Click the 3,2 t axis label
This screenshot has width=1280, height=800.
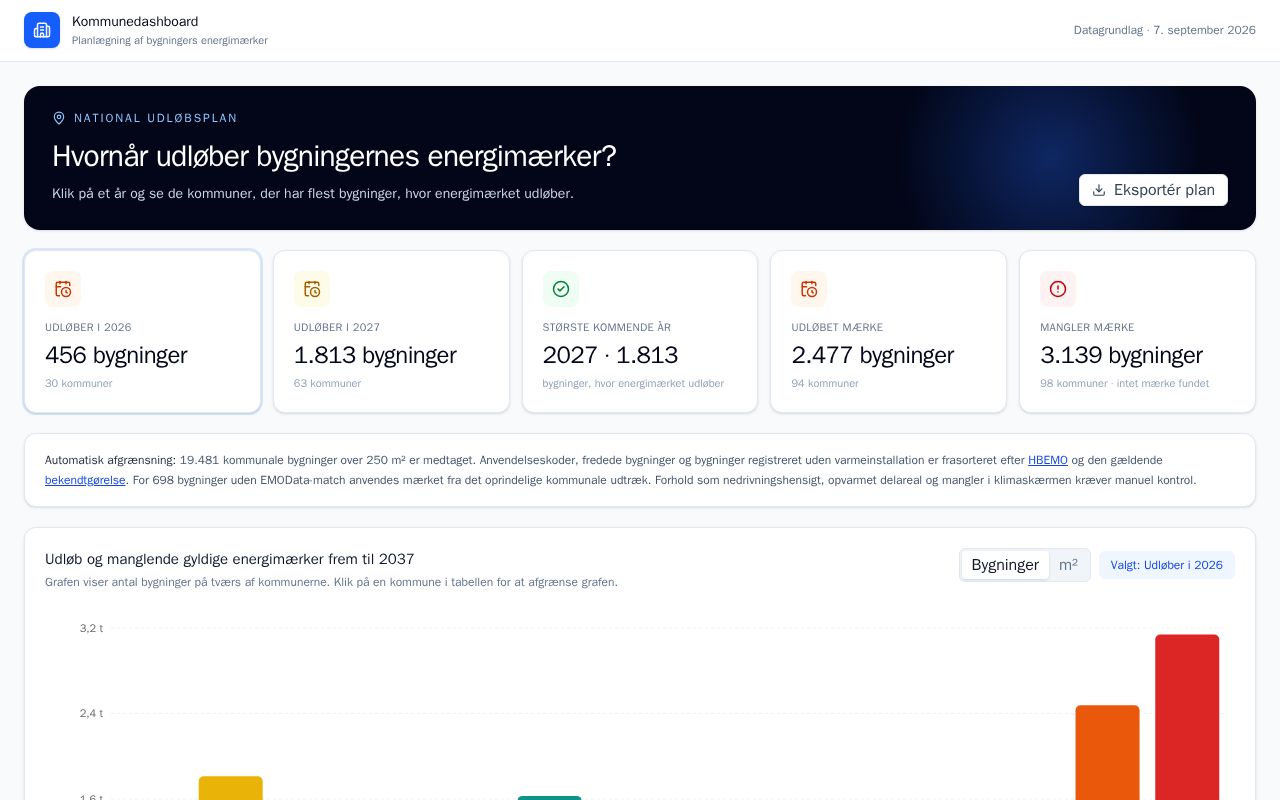pyautogui.click(x=91, y=628)
